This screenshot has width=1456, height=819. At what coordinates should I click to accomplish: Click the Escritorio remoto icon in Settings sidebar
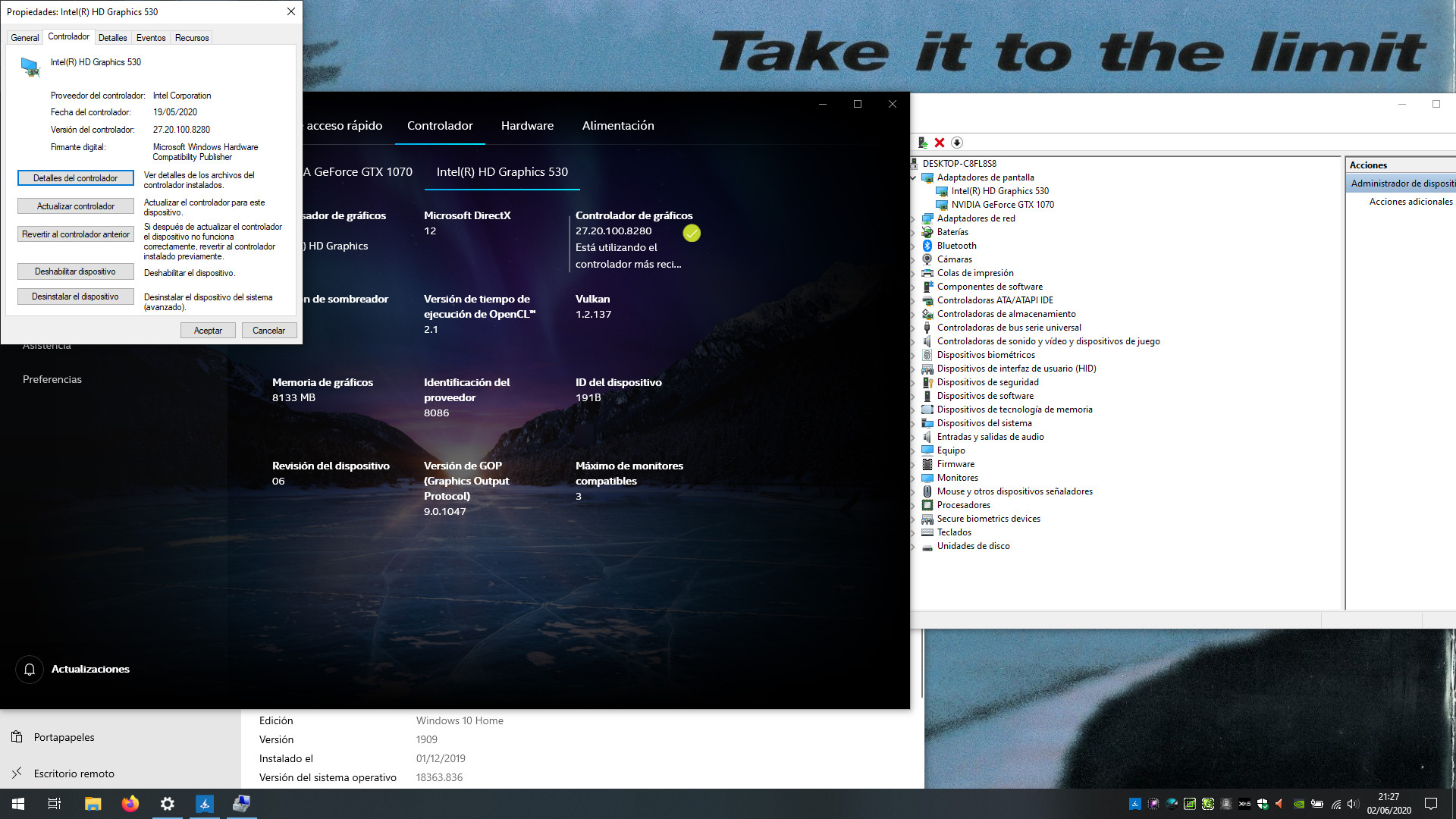click(x=17, y=773)
